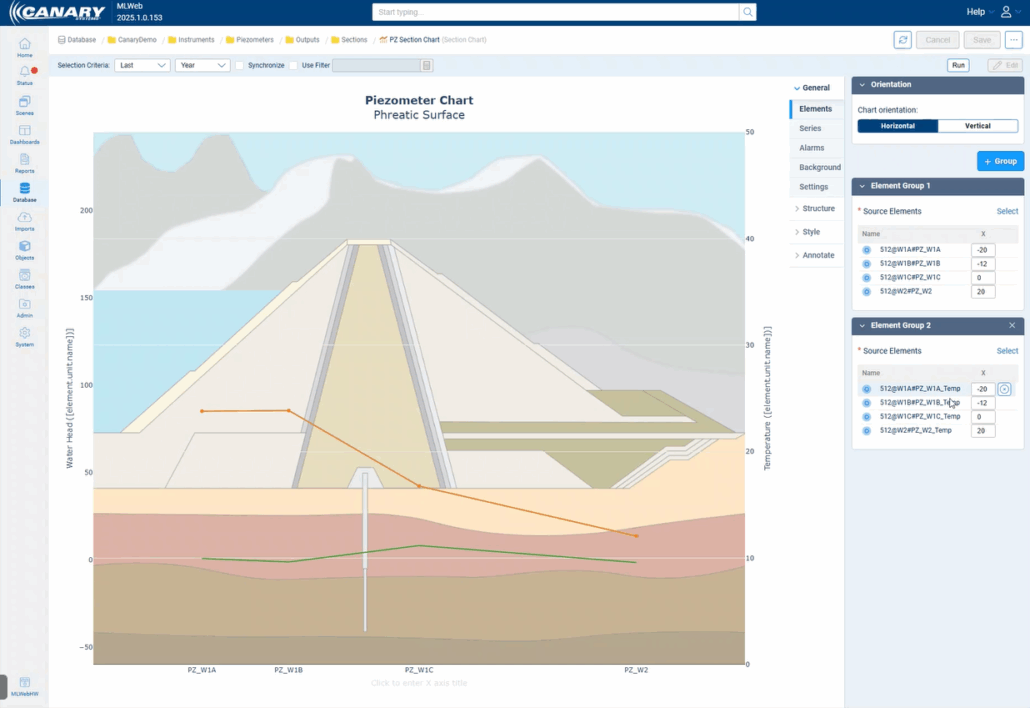This screenshot has height=708, width=1030.
Task: Go to Reports in the sidebar
Action: [x=24, y=163]
